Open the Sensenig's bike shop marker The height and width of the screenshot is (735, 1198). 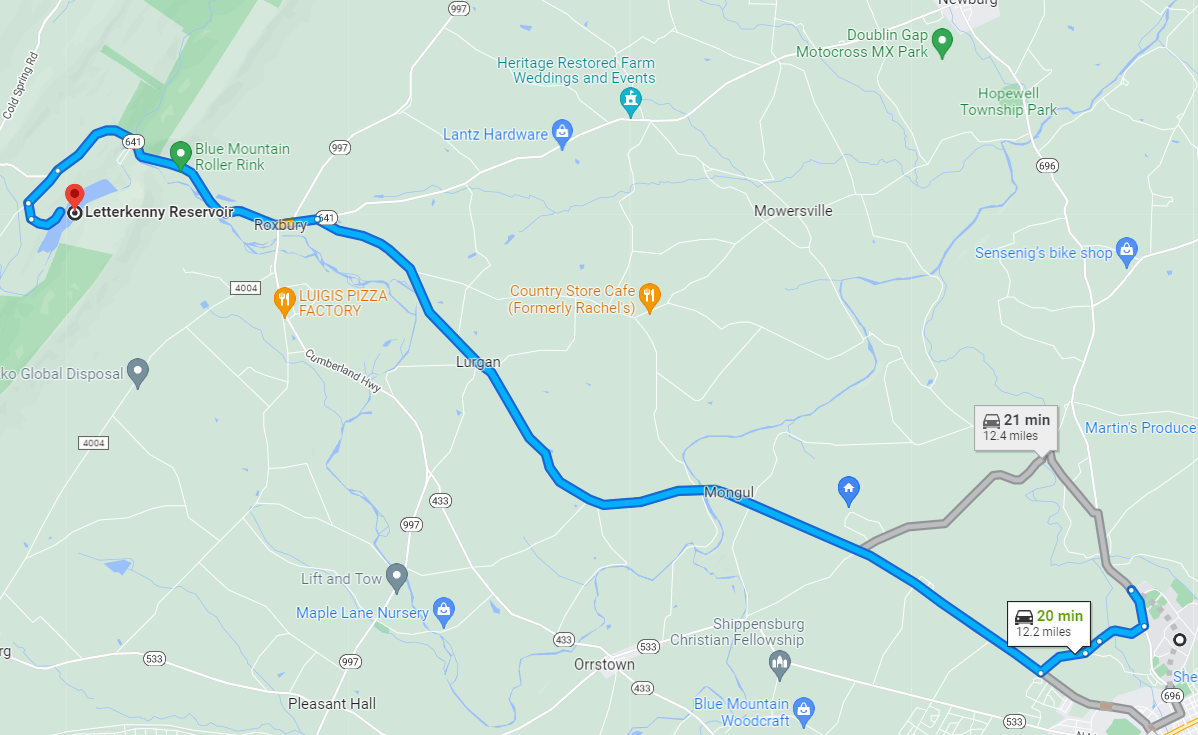[x=1127, y=252]
